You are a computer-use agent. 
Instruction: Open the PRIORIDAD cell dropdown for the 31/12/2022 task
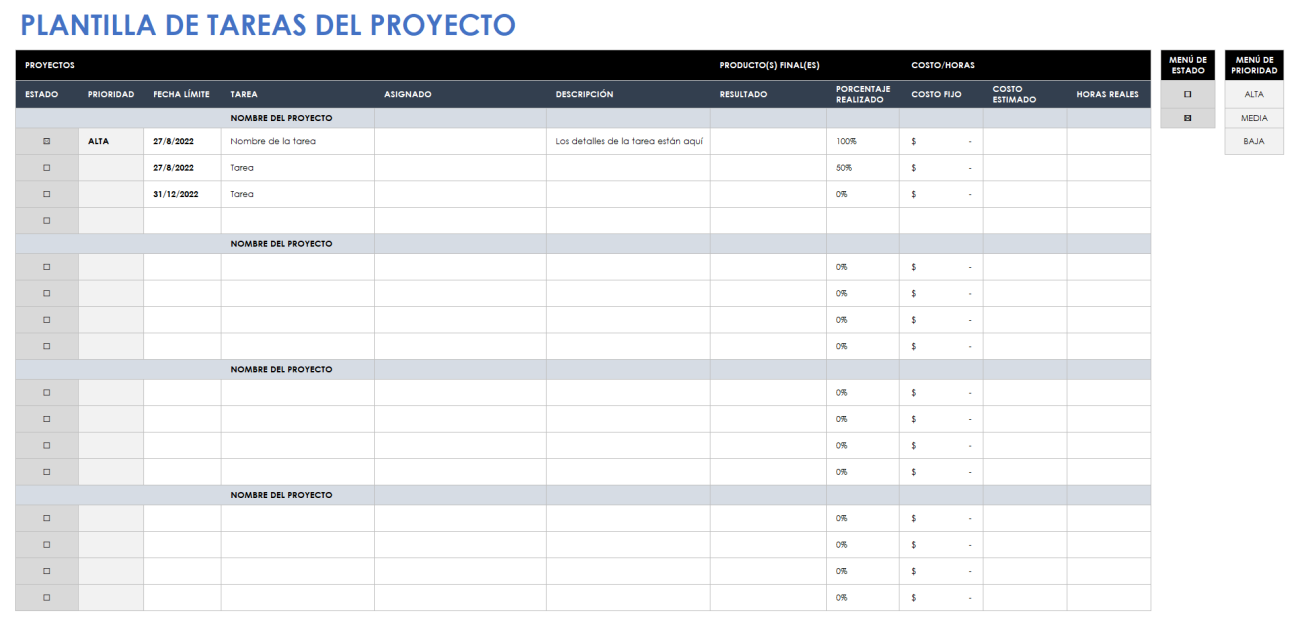tap(110, 193)
